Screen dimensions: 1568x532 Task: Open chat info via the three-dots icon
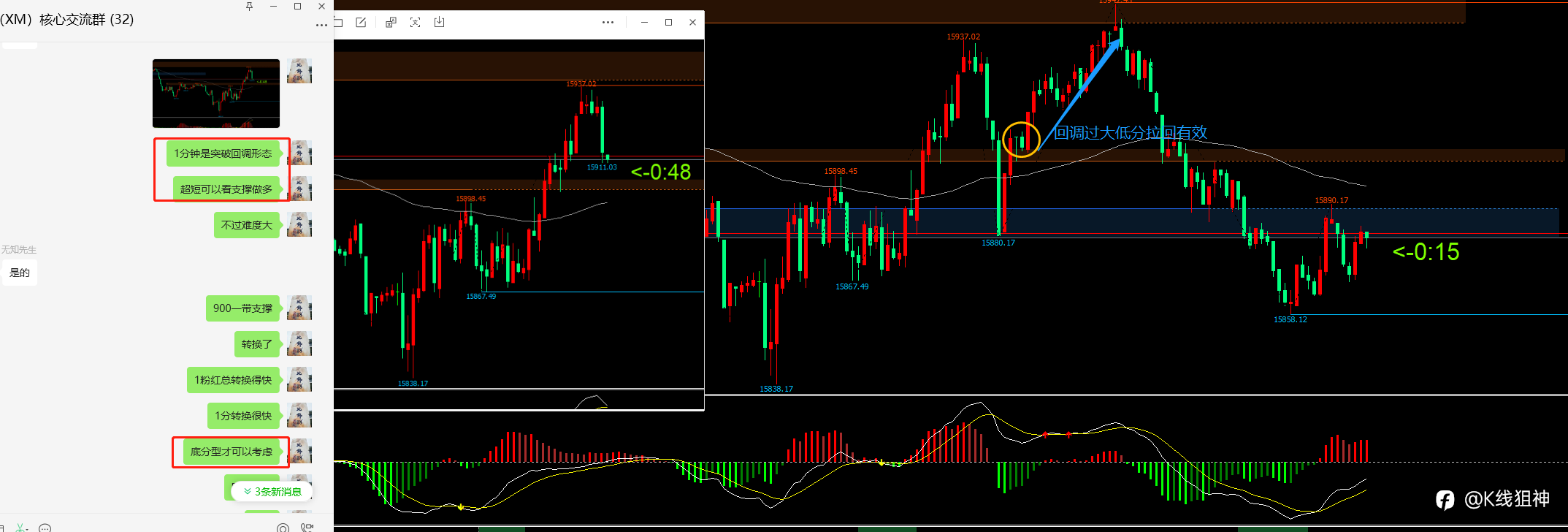[x=321, y=25]
